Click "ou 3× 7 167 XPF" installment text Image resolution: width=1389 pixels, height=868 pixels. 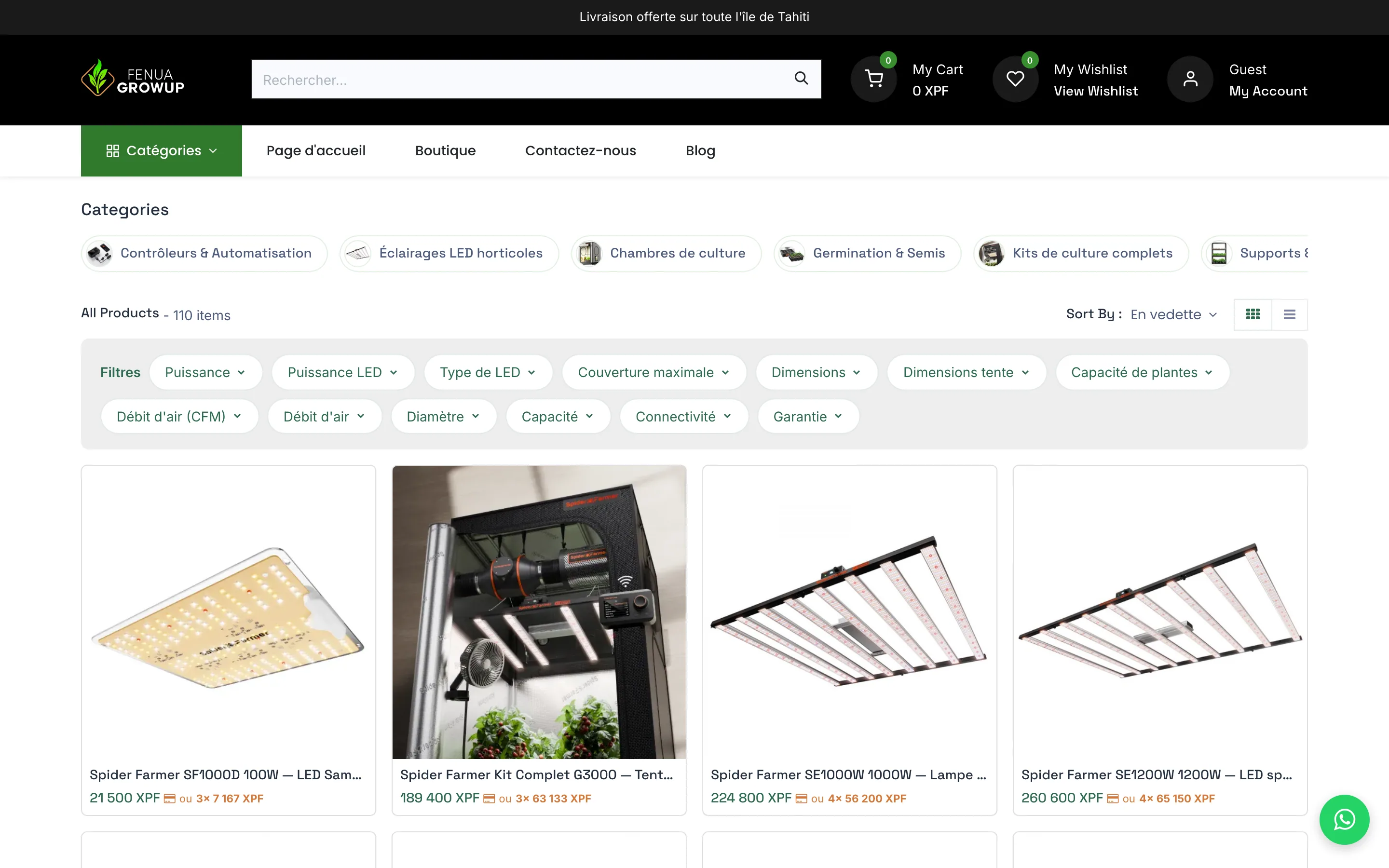coord(221,799)
